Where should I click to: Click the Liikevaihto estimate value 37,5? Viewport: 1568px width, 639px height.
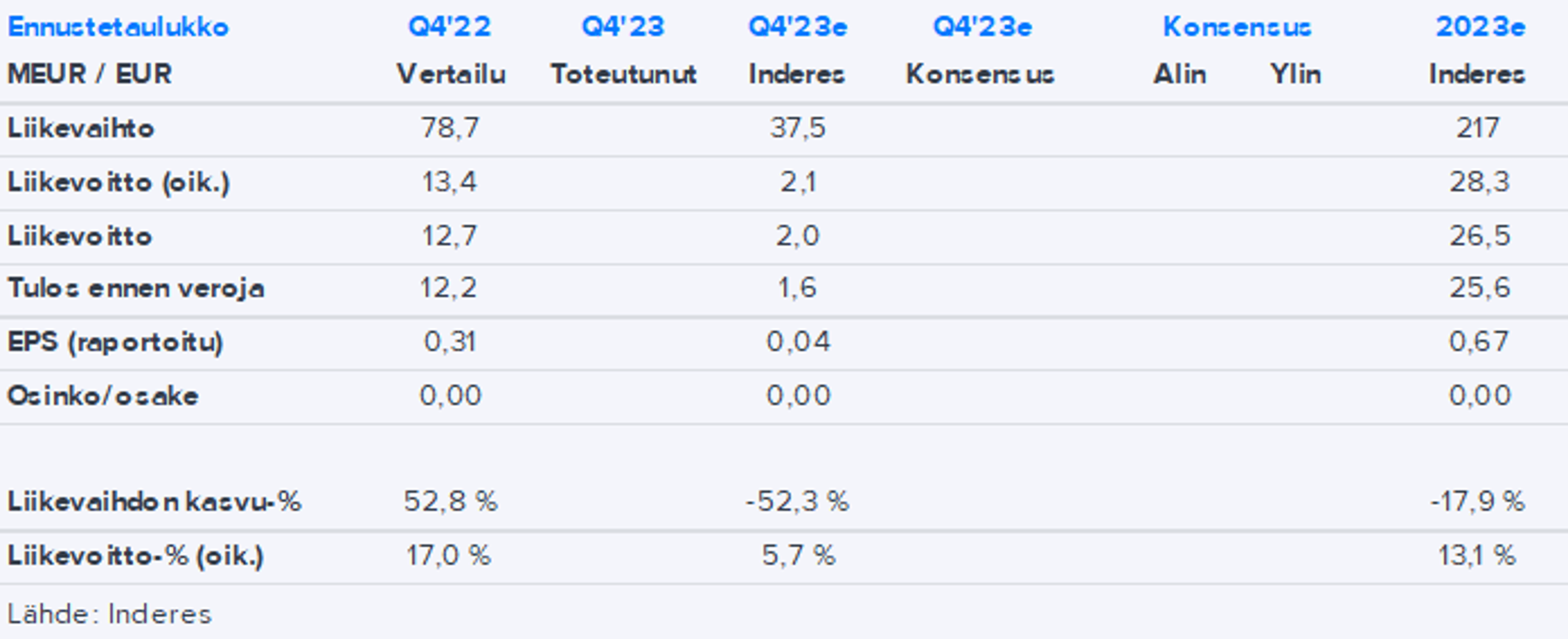point(797,128)
